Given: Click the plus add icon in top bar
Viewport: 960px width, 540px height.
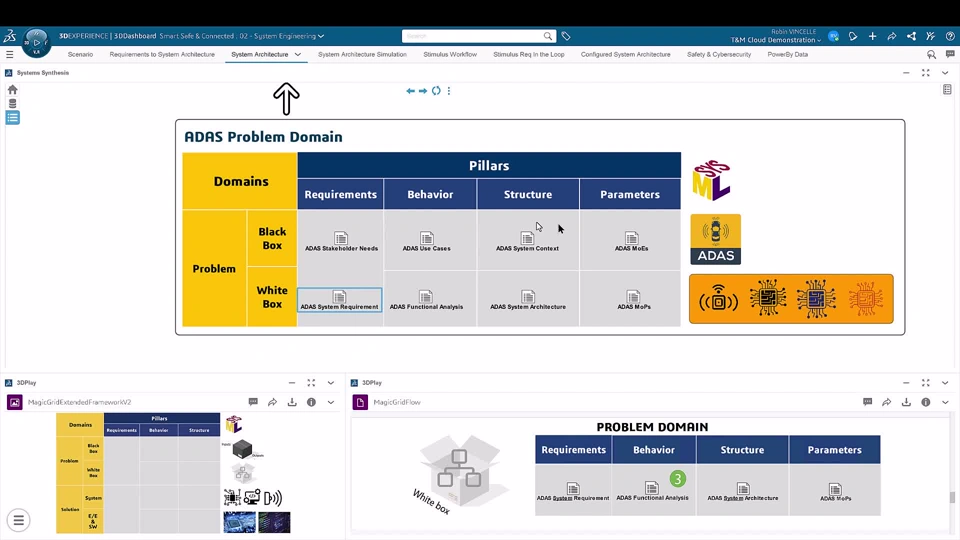Looking at the screenshot, I should pyautogui.click(x=872, y=36).
